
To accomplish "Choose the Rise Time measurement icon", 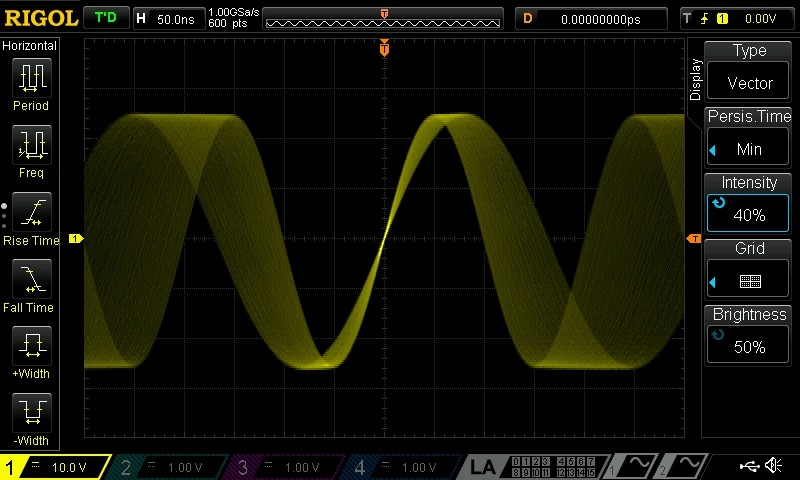I will pos(30,213).
